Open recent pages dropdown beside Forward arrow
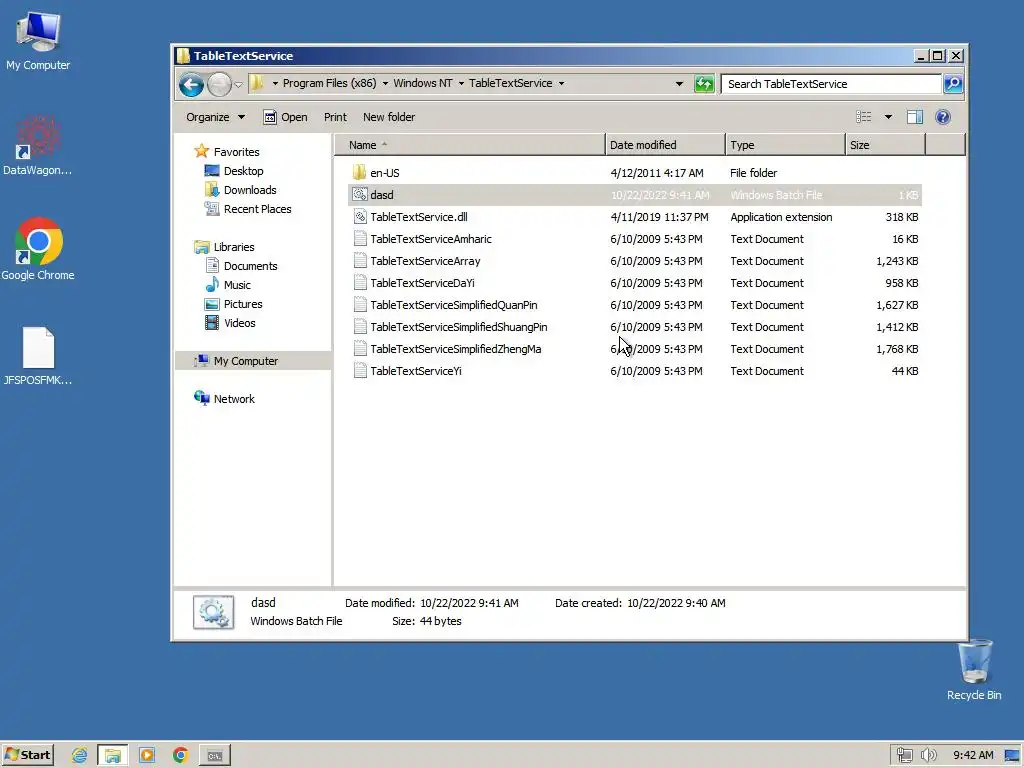Image resolution: width=1024 pixels, height=768 pixels. (238, 84)
